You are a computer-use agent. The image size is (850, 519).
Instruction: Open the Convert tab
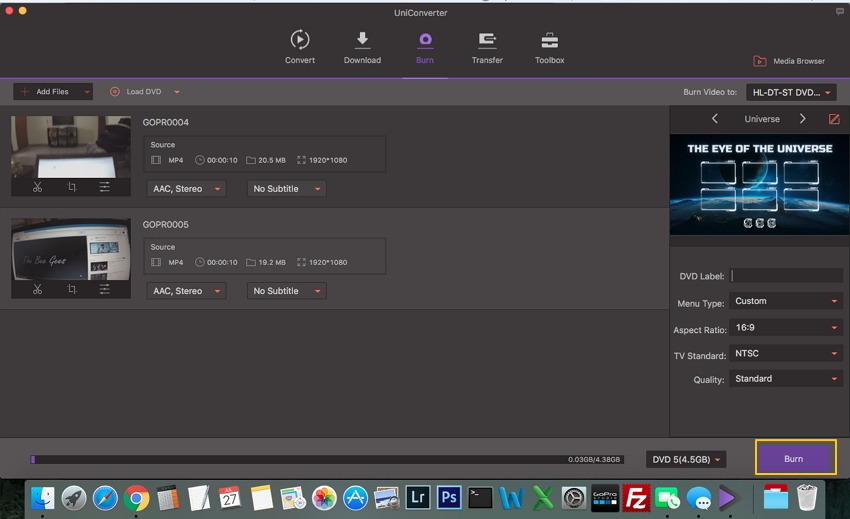pyautogui.click(x=300, y=47)
